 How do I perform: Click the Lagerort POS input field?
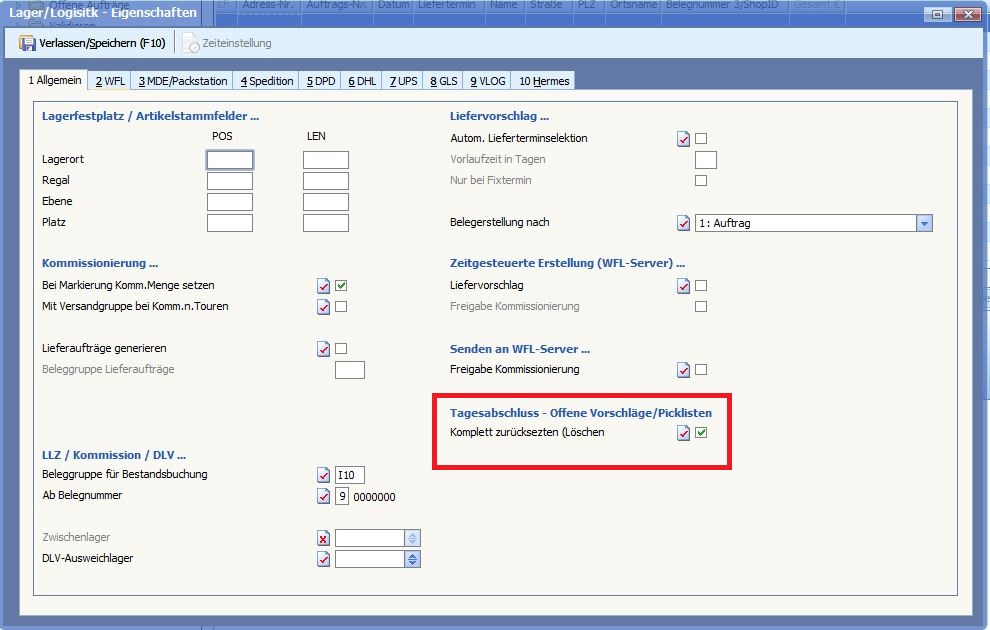(x=230, y=160)
